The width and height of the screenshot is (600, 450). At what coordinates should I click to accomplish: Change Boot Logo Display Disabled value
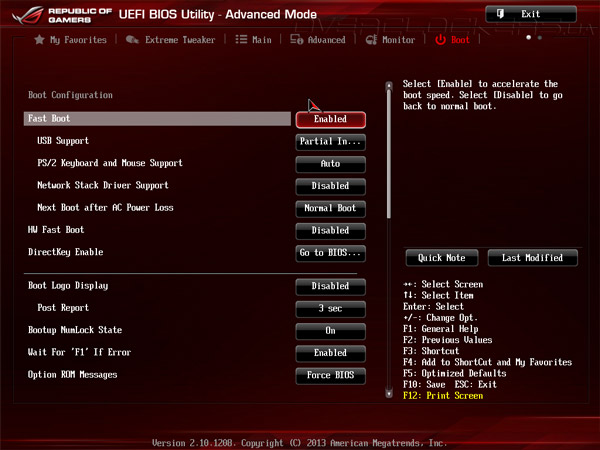[330, 286]
